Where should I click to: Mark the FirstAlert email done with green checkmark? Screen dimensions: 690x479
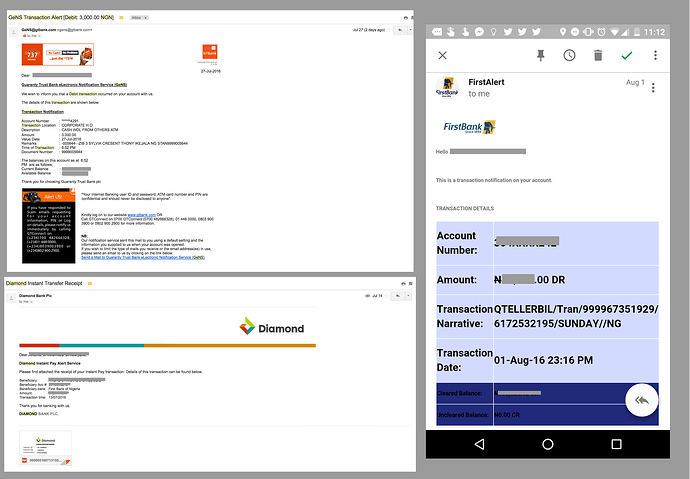click(627, 55)
